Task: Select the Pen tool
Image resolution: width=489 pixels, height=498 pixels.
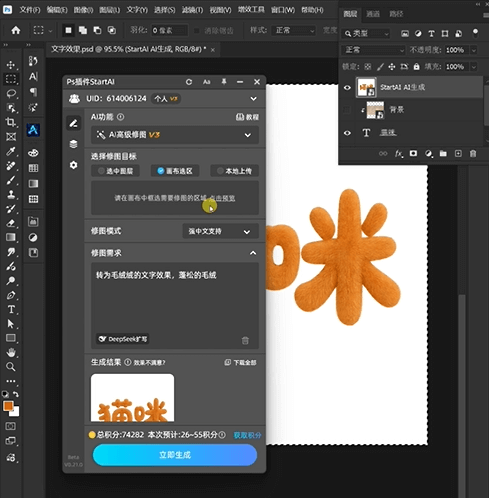Action: pos(11,295)
